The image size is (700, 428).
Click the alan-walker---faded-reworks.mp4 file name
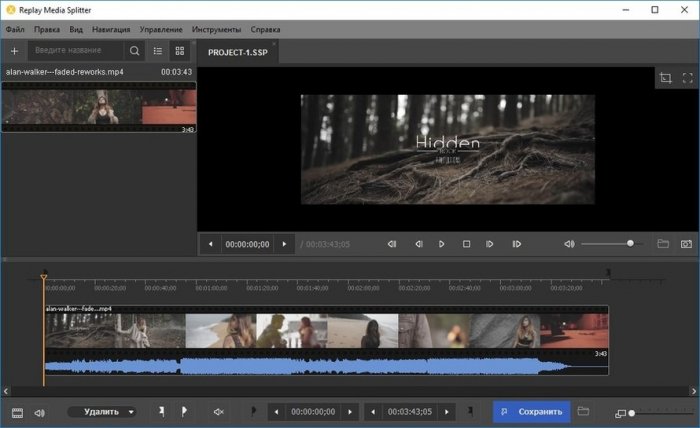65,72
